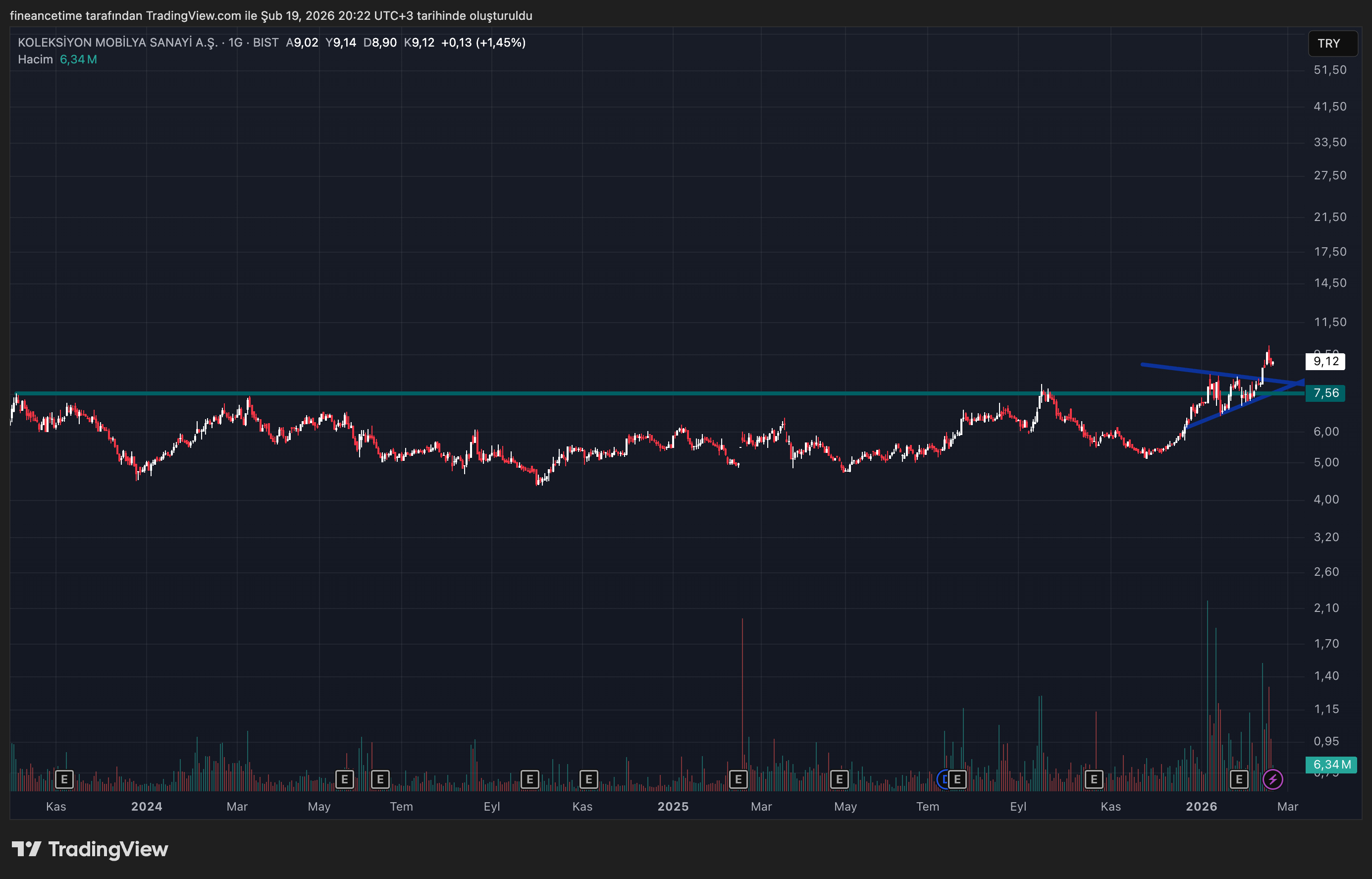Click the E marker just left of Kas 2025
1372x879 pixels.
pyautogui.click(x=1094, y=779)
